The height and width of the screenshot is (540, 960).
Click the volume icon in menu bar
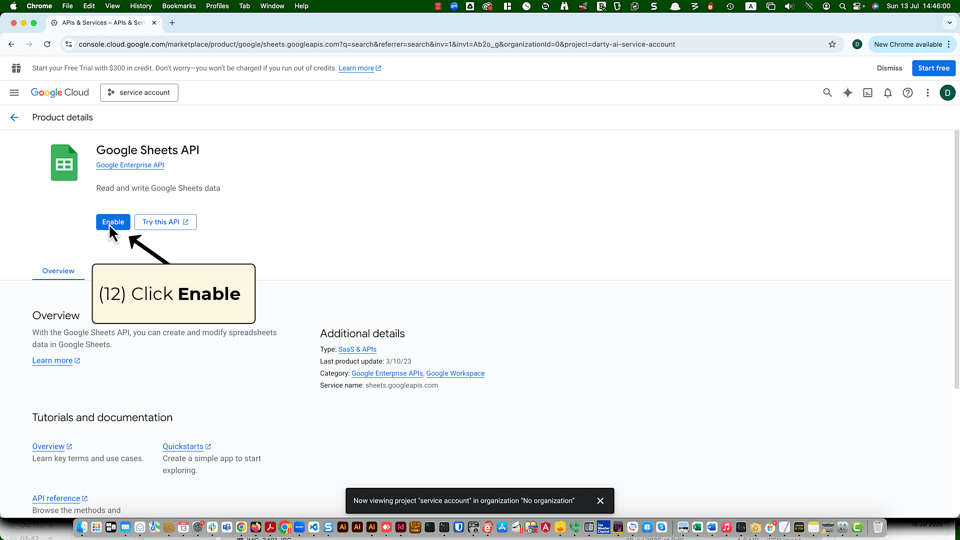(790, 6)
